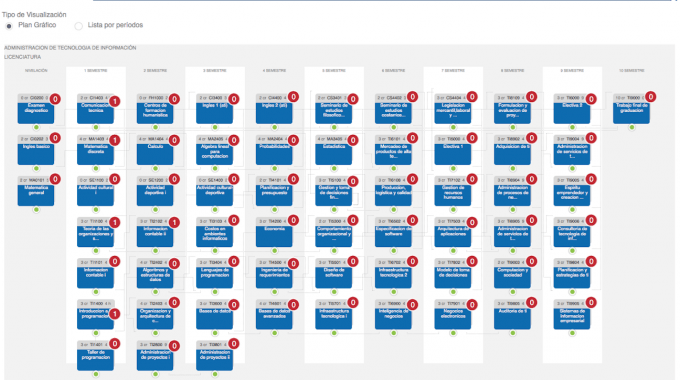Click red badge on Electiva 2 card
Viewport: 680px width, 380px height.
pos(591,99)
